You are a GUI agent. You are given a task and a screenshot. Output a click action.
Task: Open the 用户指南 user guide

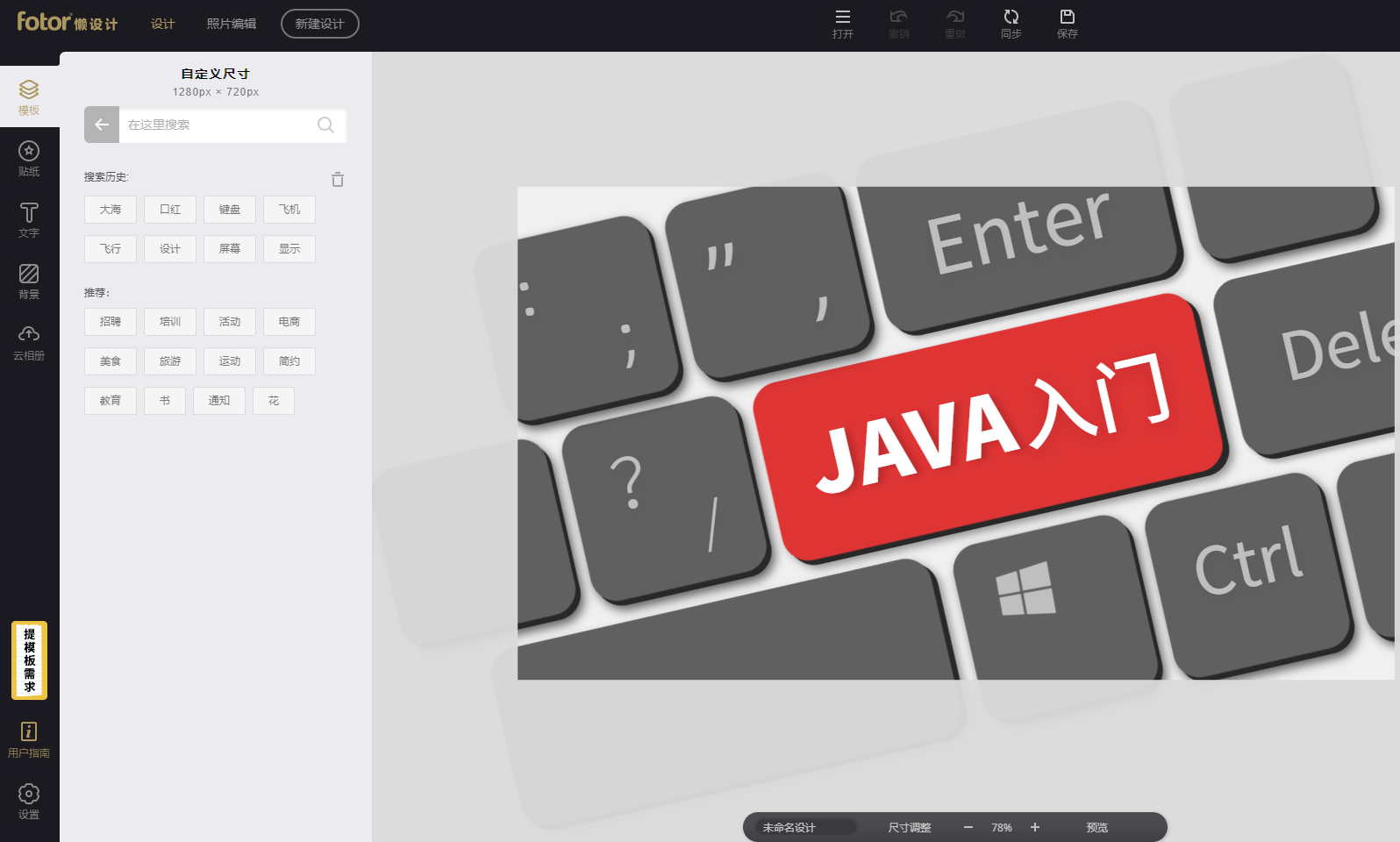[x=29, y=740]
